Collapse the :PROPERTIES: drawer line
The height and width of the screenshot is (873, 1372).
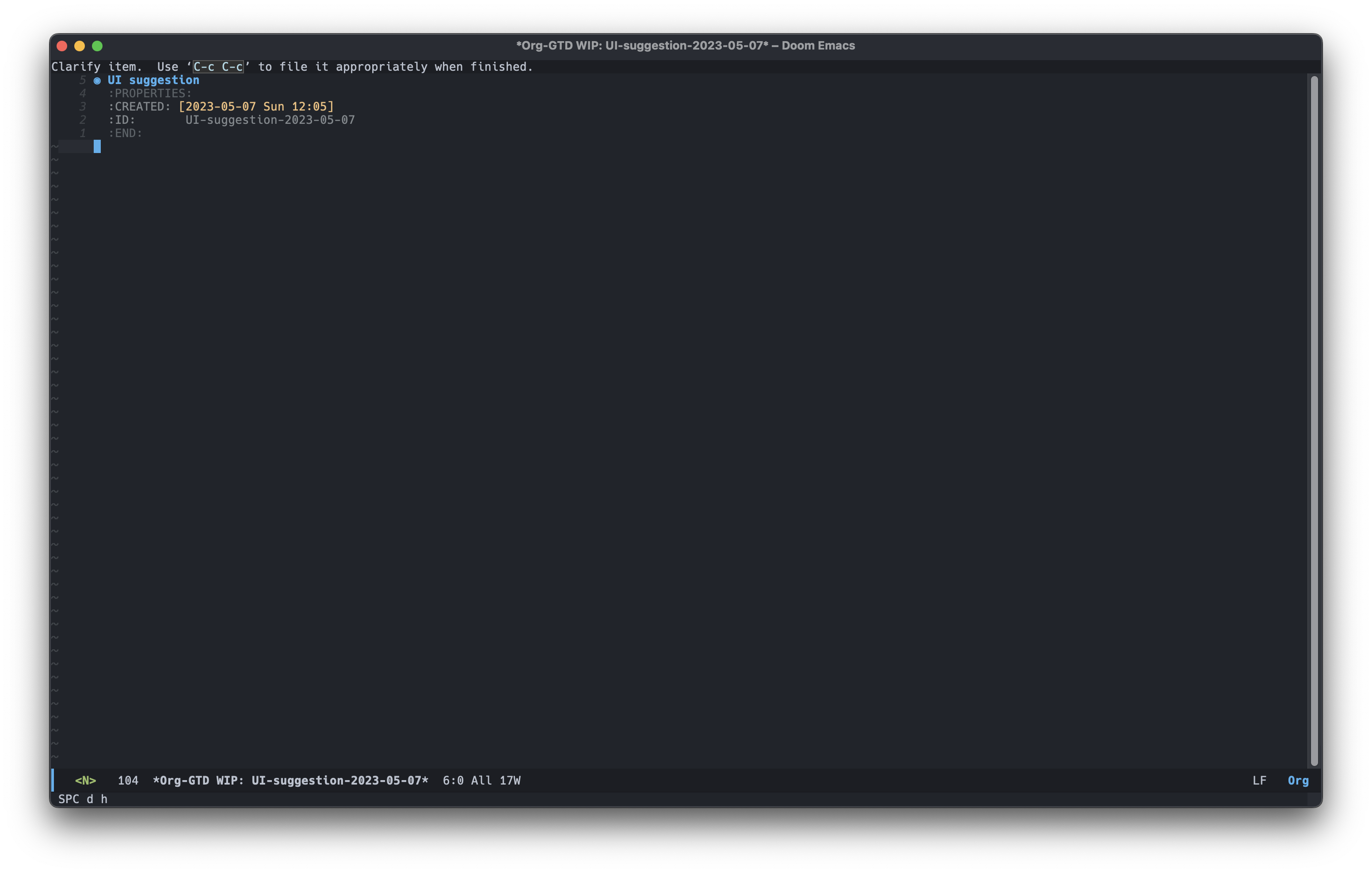150,93
